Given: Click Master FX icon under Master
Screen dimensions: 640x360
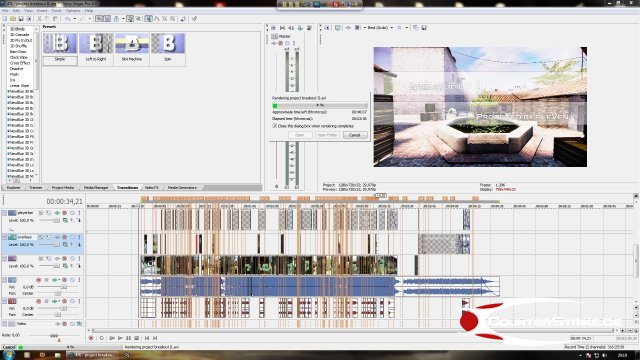Looking at the screenshot, I should tap(274, 43).
